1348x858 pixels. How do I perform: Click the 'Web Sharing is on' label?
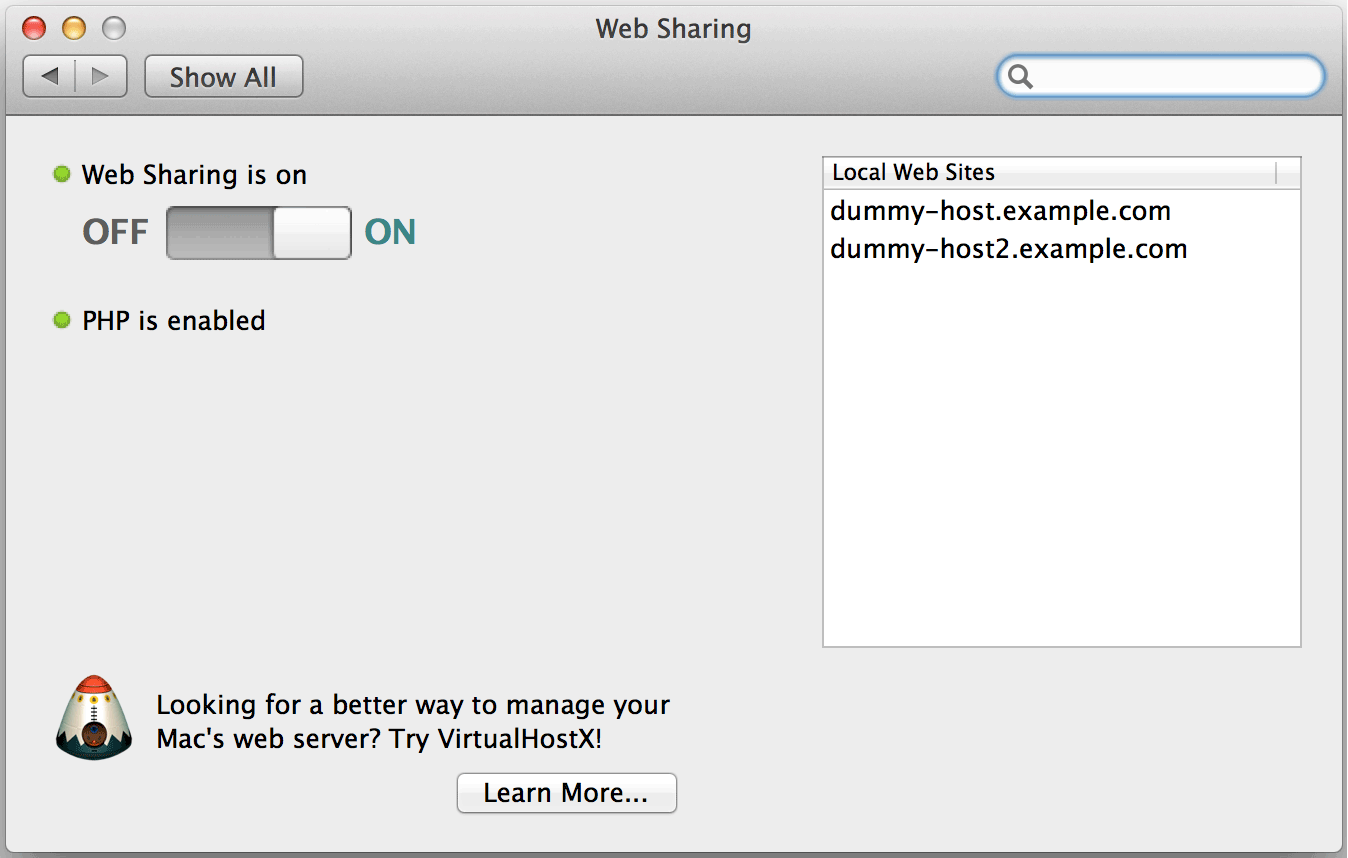tap(194, 174)
